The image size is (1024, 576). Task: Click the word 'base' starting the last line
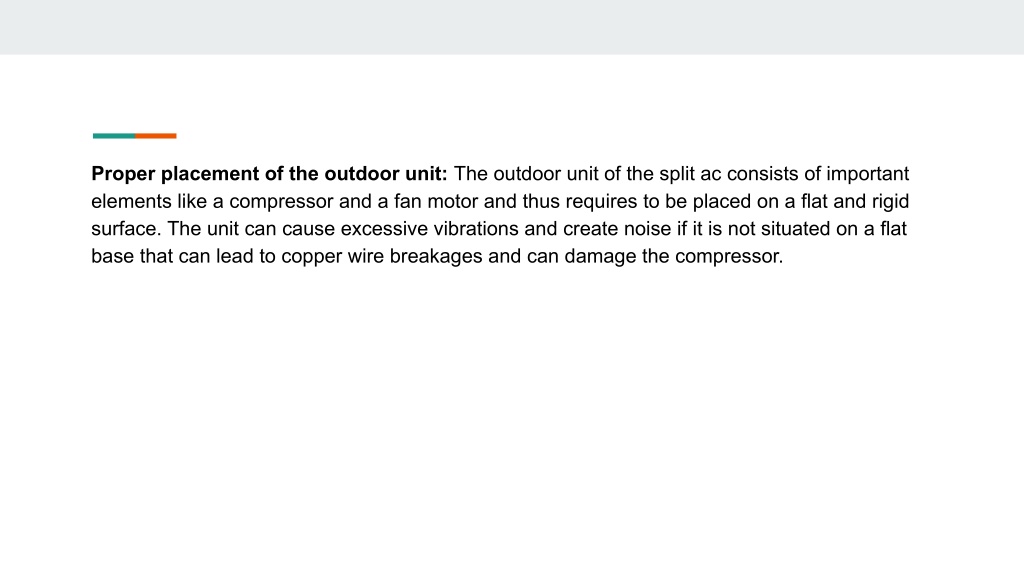point(112,256)
